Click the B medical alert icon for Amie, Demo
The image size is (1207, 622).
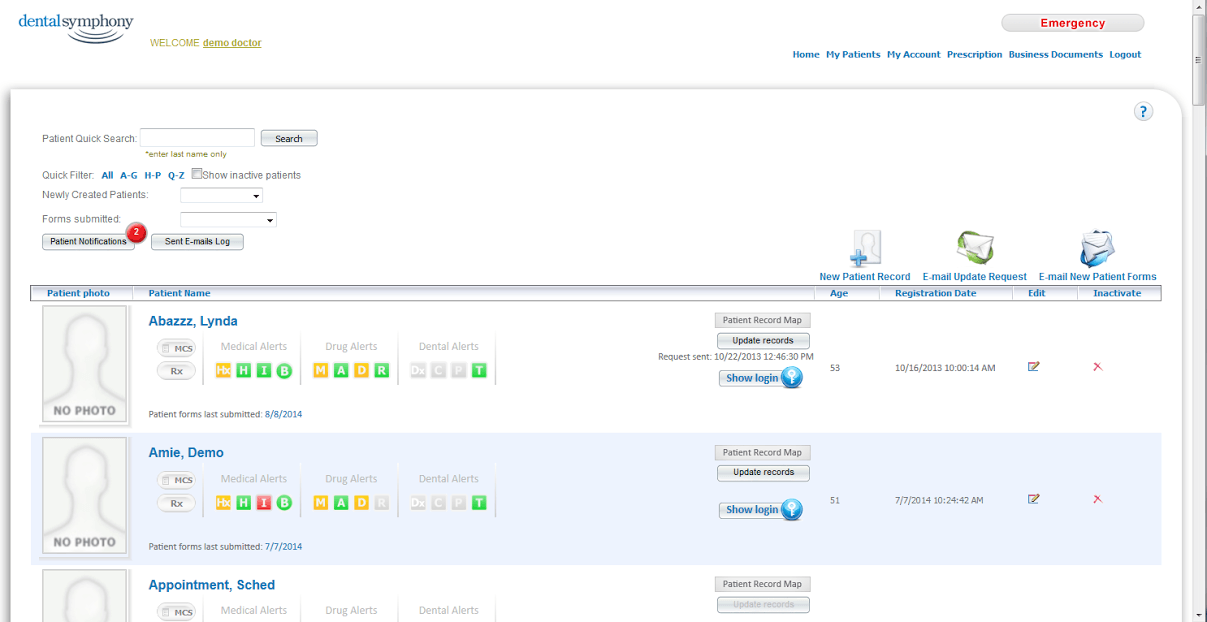(283, 503)
